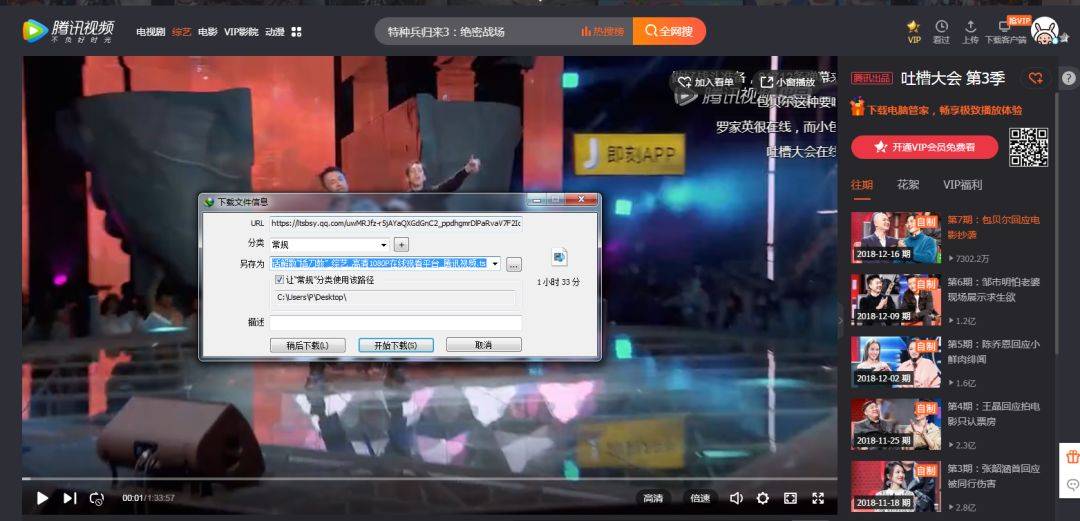This screenshot has width=1080, height=521.
Task: Open the VIP影院 navigation item
Action: tap(241, 32)
